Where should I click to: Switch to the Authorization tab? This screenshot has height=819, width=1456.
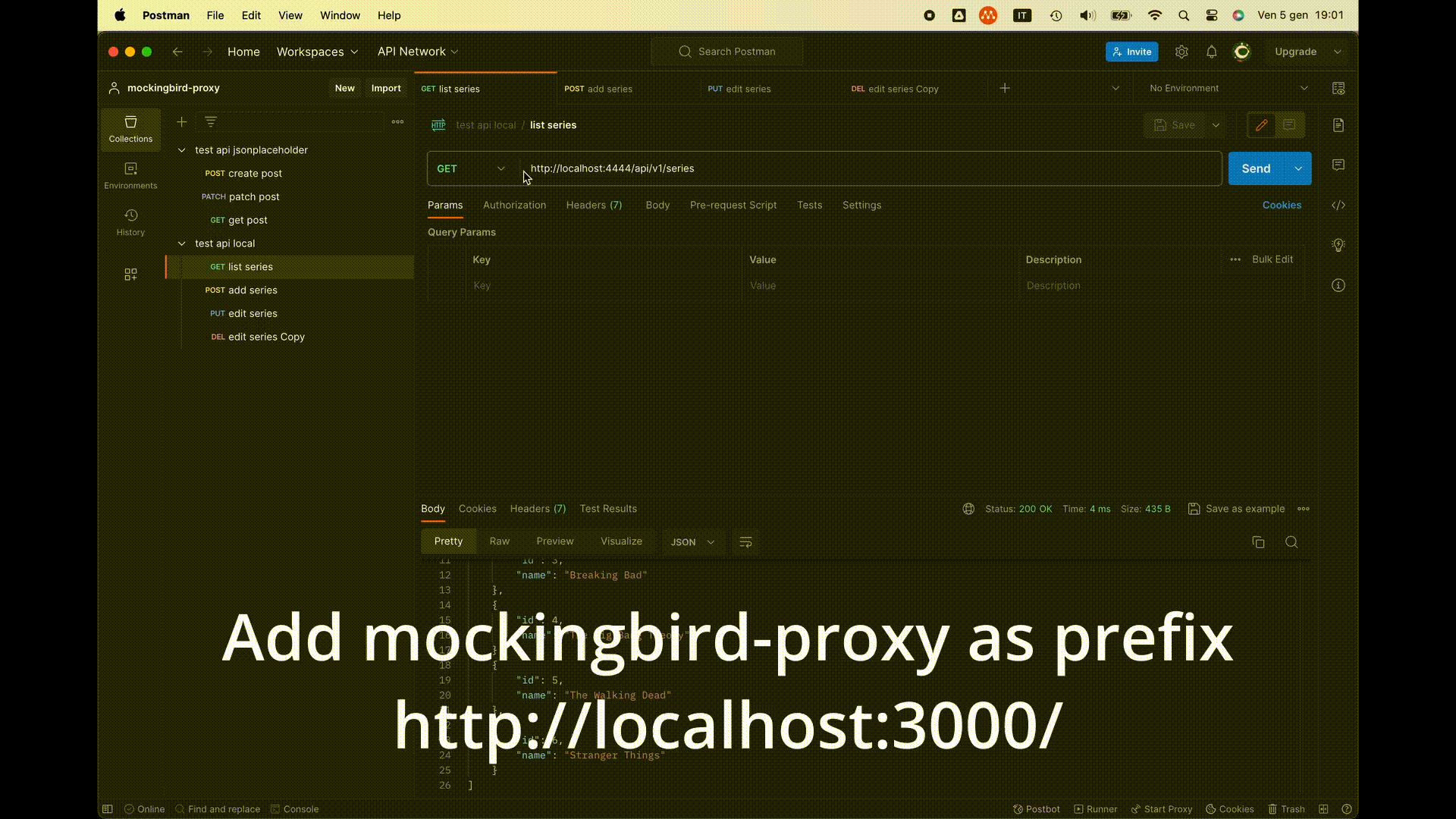coord(514,206)
